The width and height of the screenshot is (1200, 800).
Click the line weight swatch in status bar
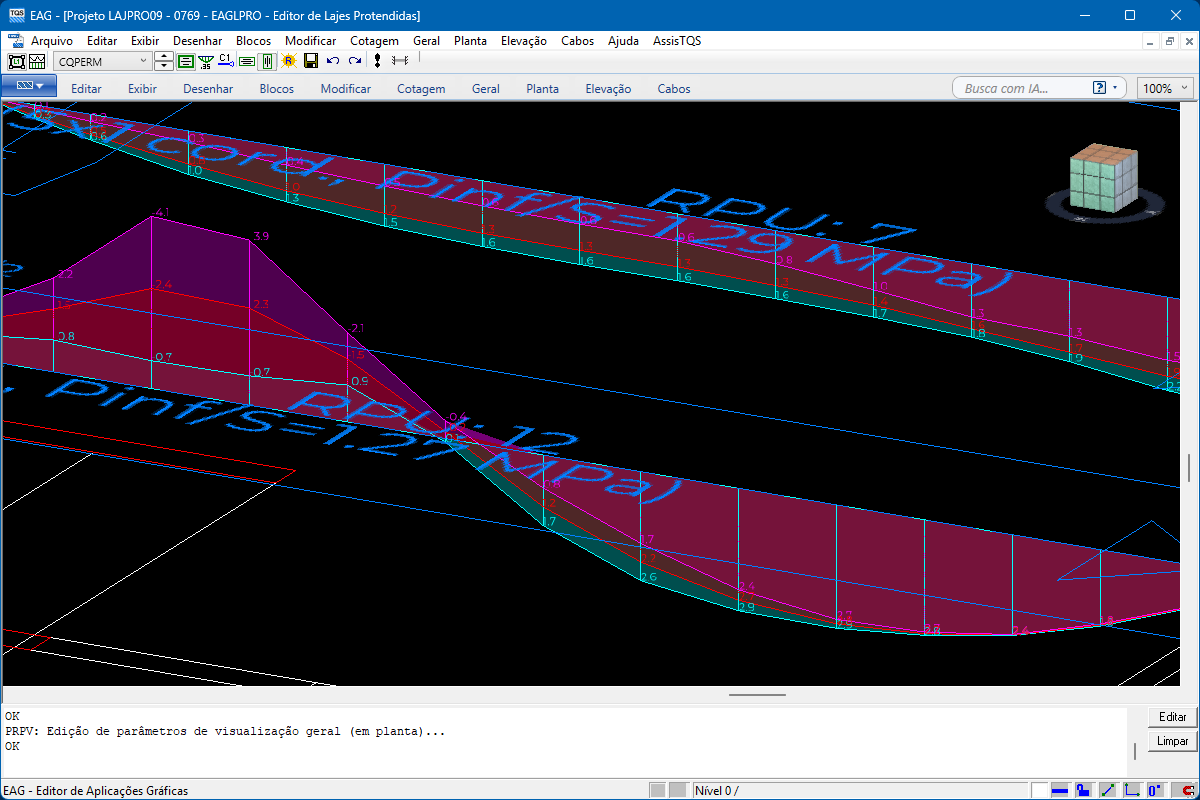1061,790
